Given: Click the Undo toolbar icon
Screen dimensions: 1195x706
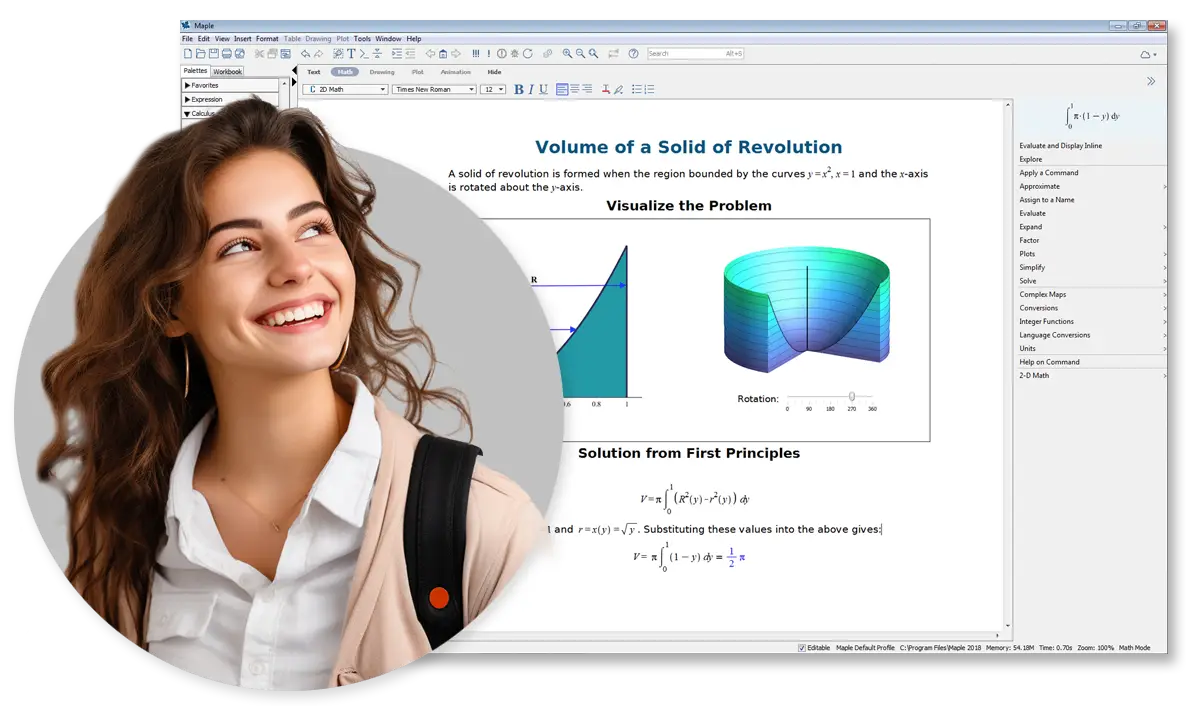Looking at the screenshot, I should point(304,53).
